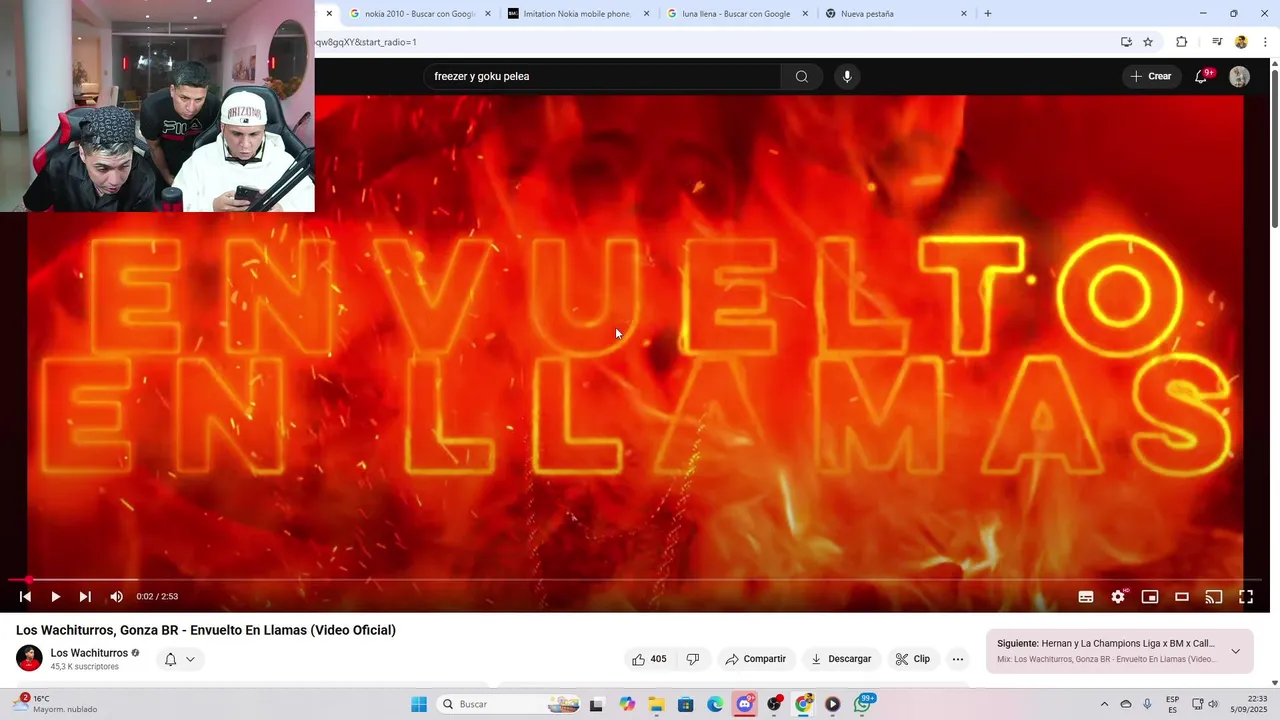The height and width of the screenshot is (720, 1280).
Task: Open more actions three-dot menu
Action: [x=958, y=659]
